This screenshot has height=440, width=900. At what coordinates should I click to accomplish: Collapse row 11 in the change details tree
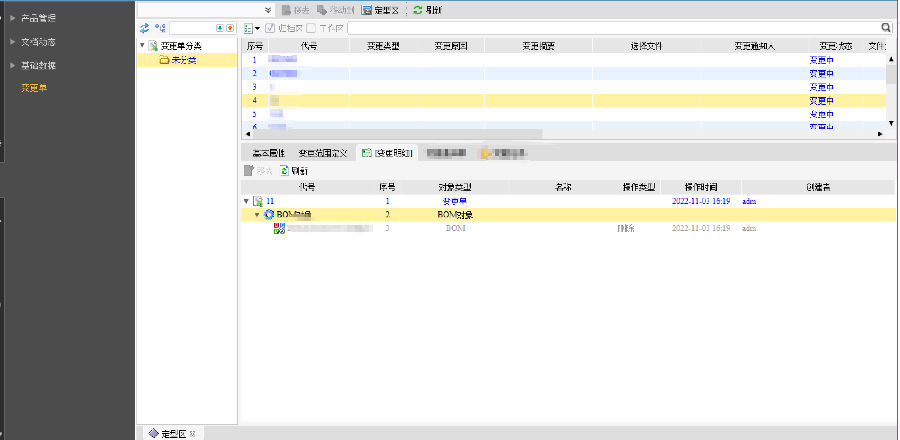click(247, 201)
